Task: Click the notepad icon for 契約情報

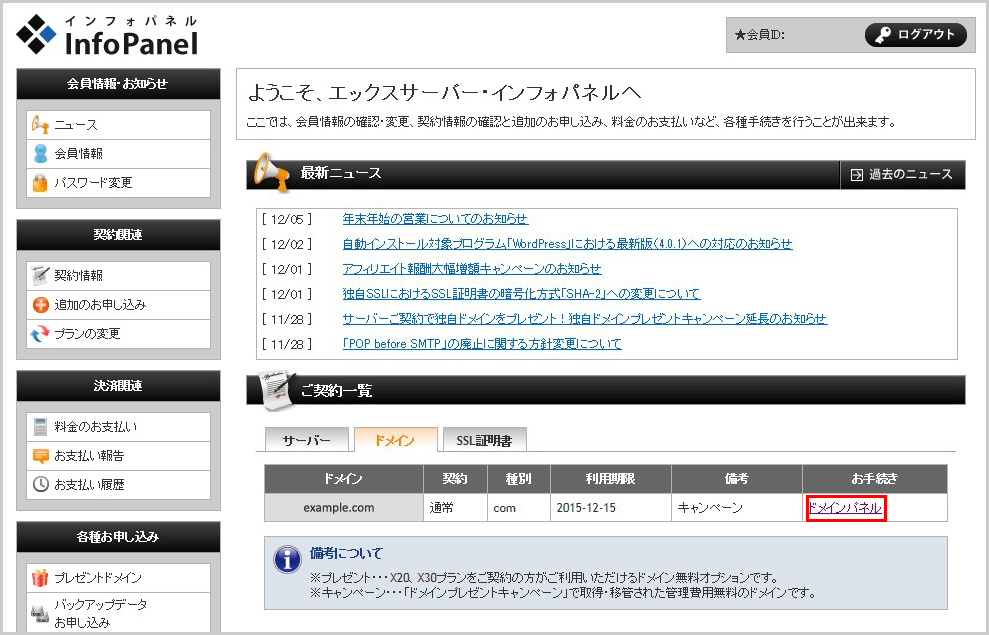Action: point(40,275)
